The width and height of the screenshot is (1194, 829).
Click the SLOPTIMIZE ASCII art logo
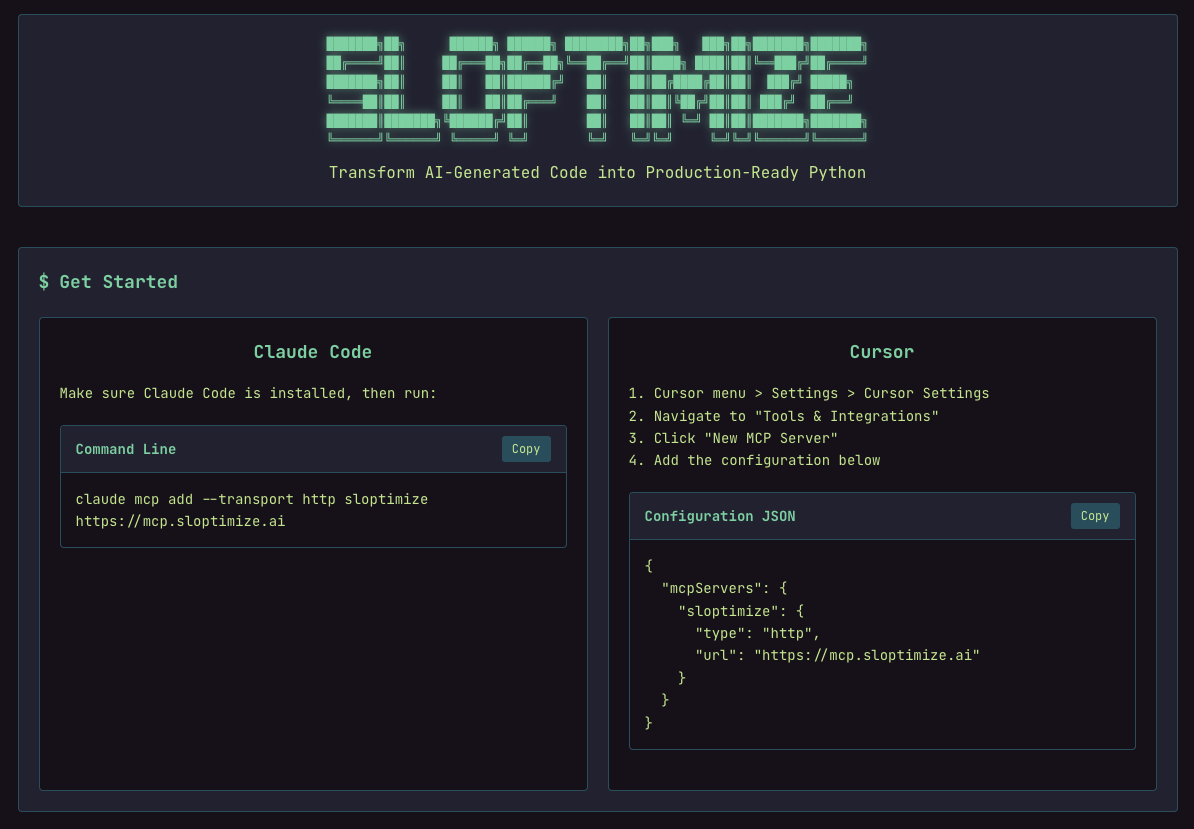click(x=597, y=89)
